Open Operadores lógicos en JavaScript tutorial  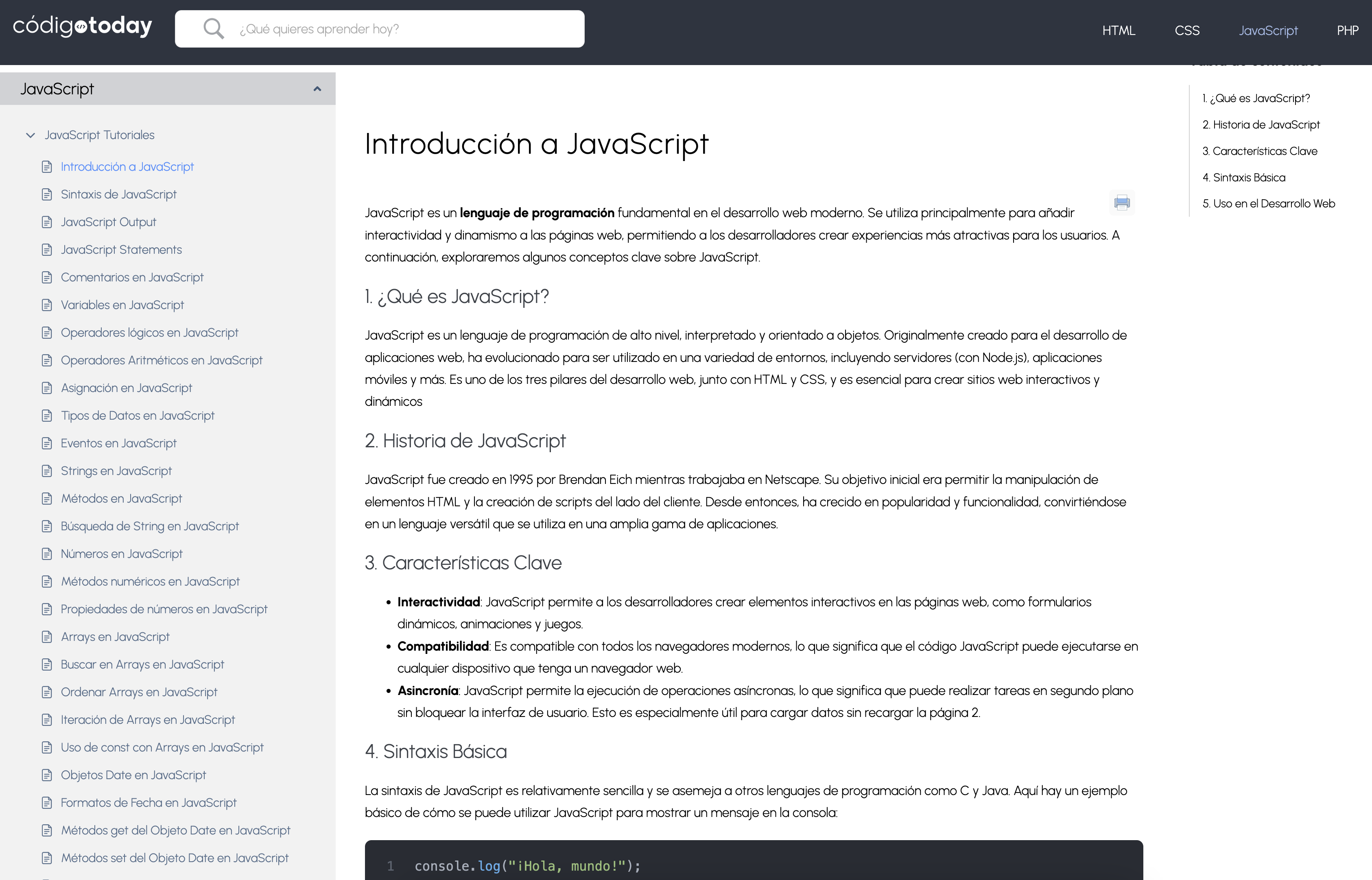[x=149, y=333]
